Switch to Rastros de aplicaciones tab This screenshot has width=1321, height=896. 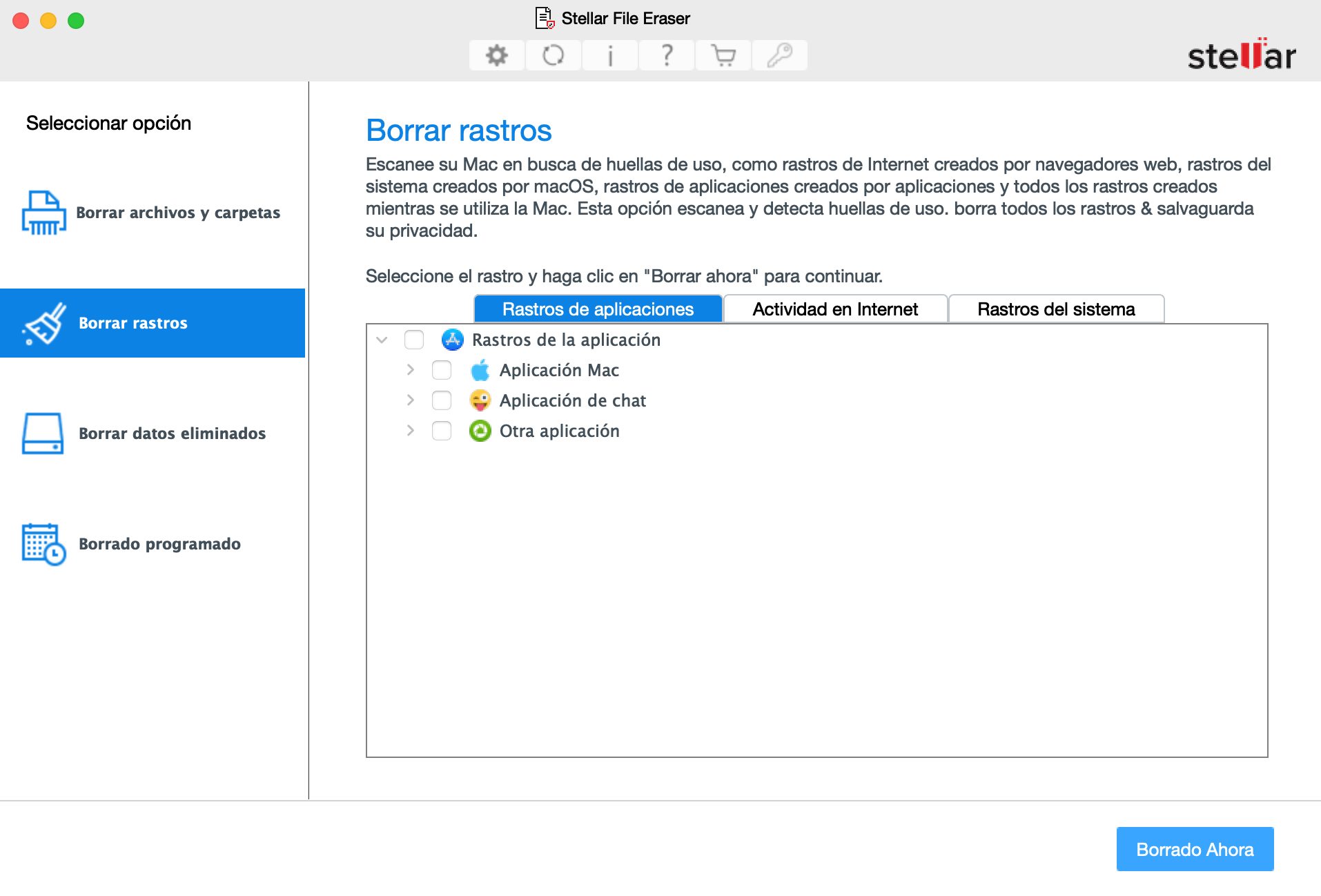click(x=598, y=309)
